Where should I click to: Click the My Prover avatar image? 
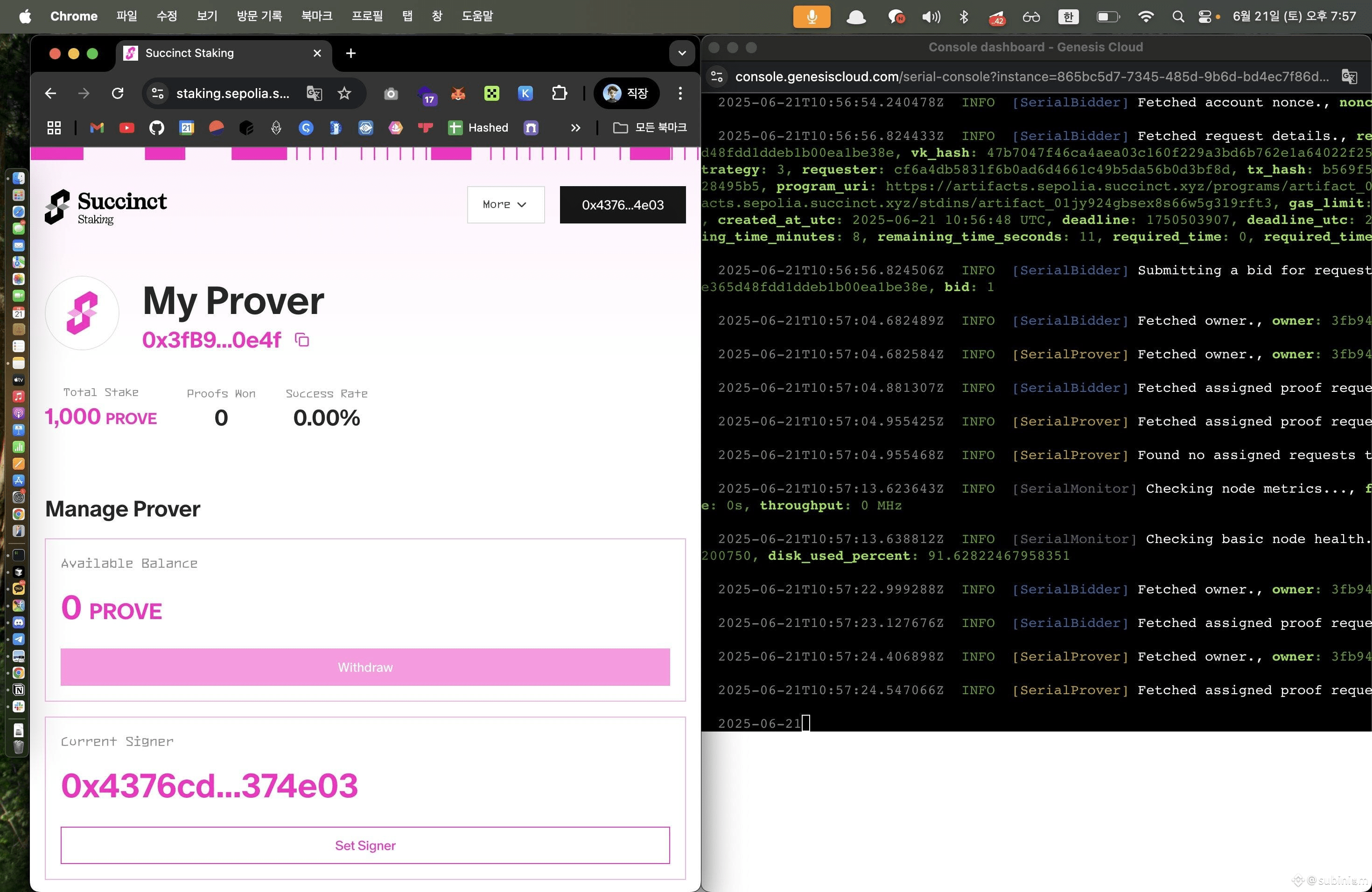tap(82, 313)
